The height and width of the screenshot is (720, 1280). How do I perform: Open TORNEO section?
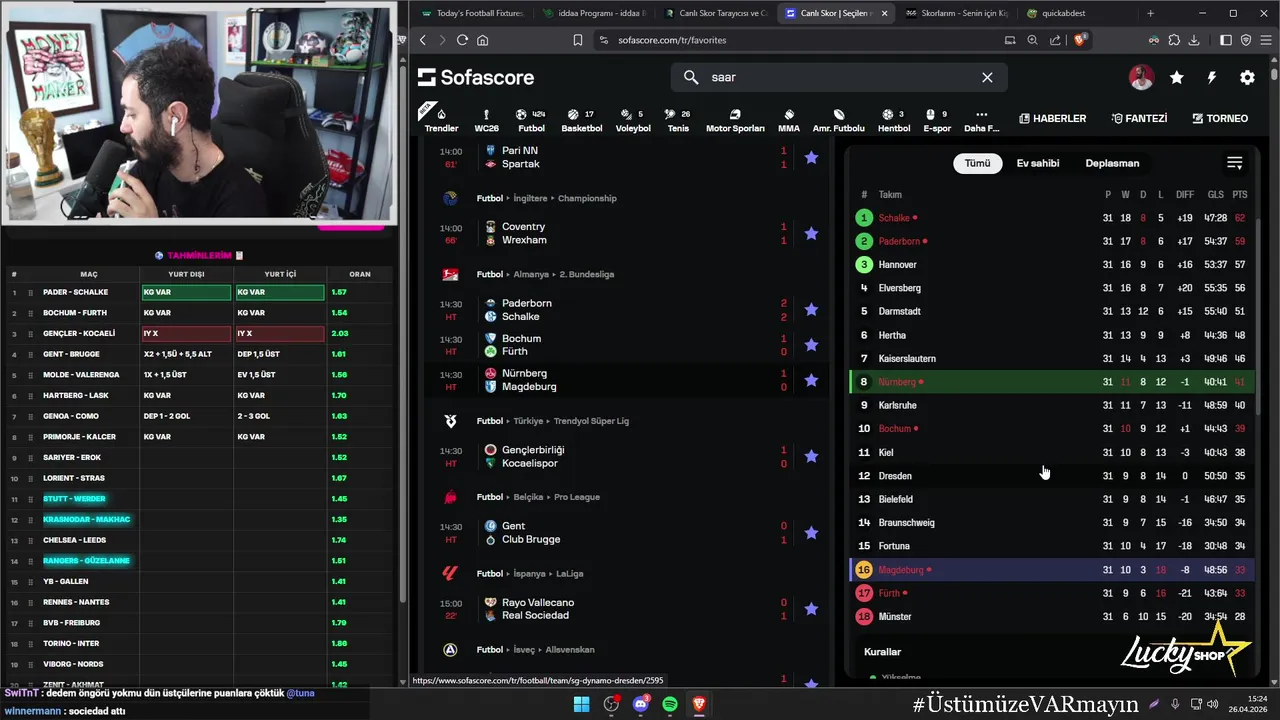[1220, 118]
